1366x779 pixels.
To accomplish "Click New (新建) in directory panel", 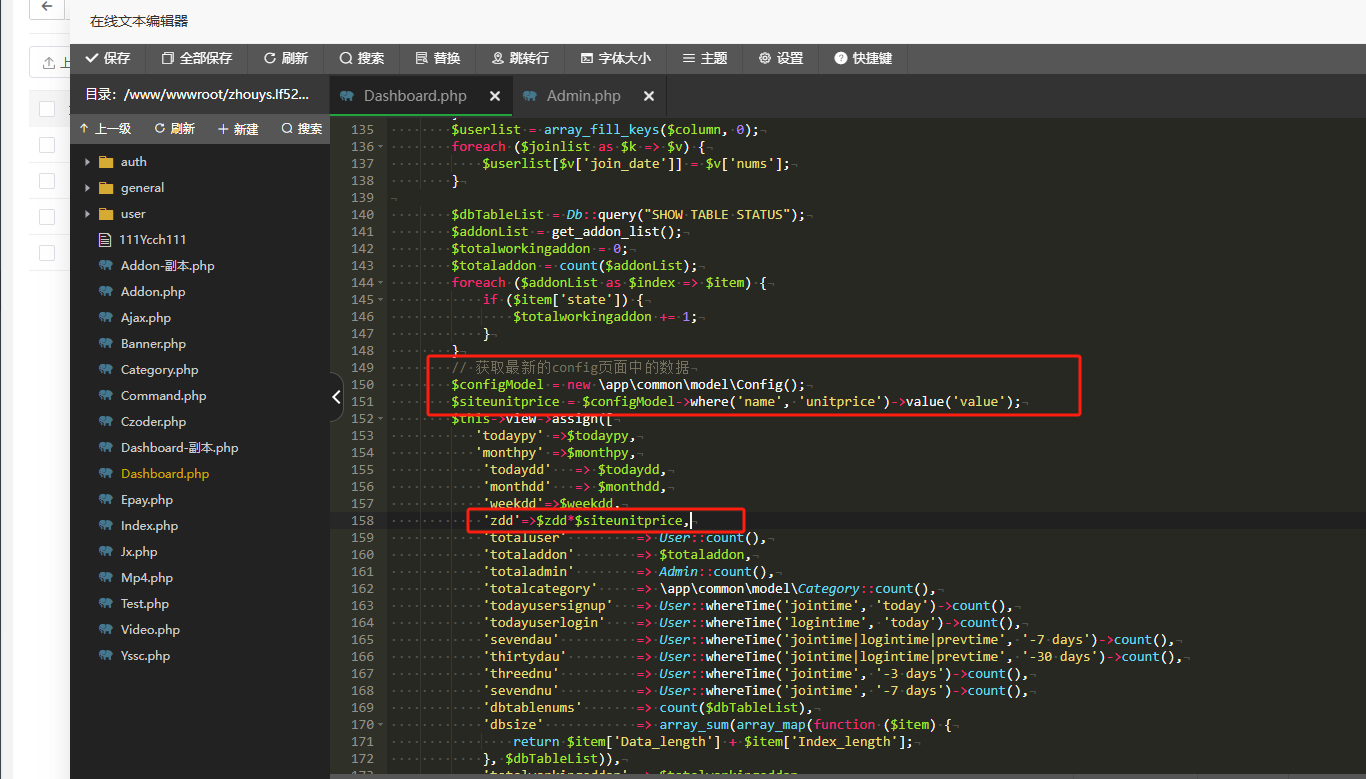I will (x=238, y=129).
